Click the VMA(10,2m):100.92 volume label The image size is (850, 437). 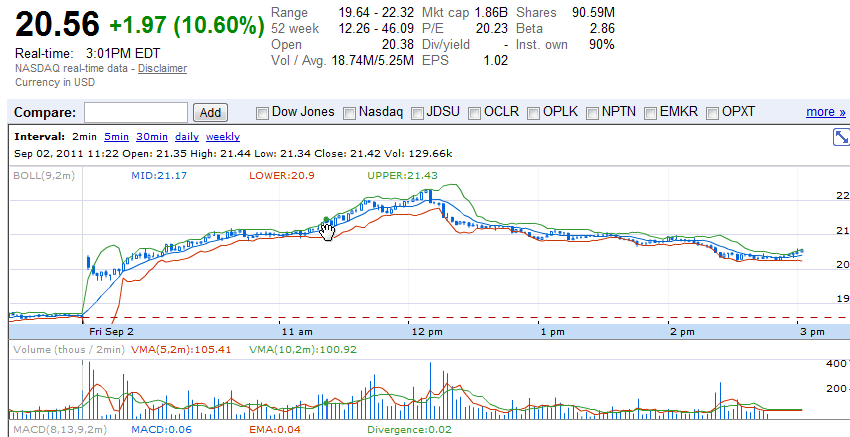[x=303, y=350]
